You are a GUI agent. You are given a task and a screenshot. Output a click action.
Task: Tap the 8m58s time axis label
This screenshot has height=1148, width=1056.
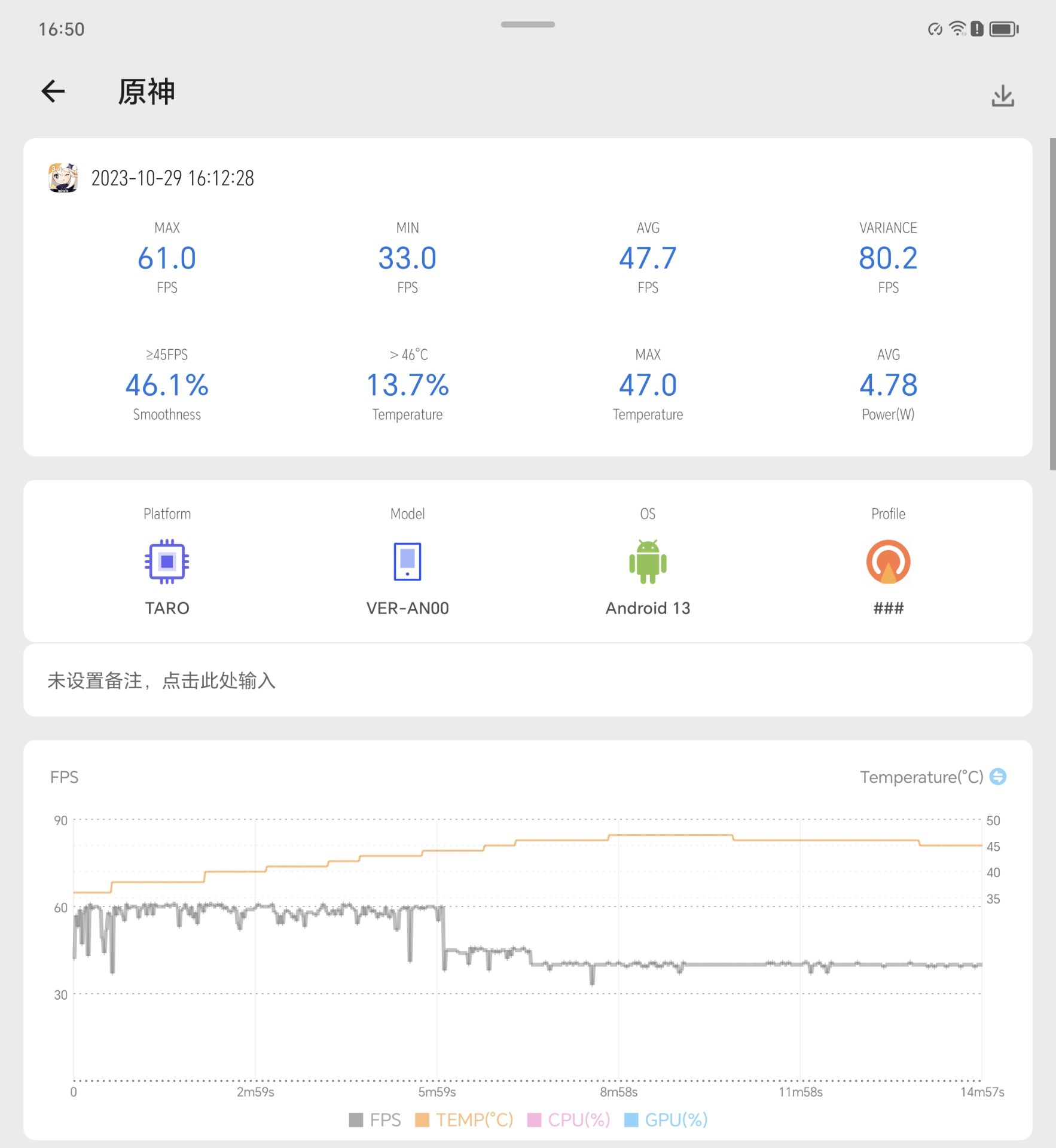pos(618,1092)
